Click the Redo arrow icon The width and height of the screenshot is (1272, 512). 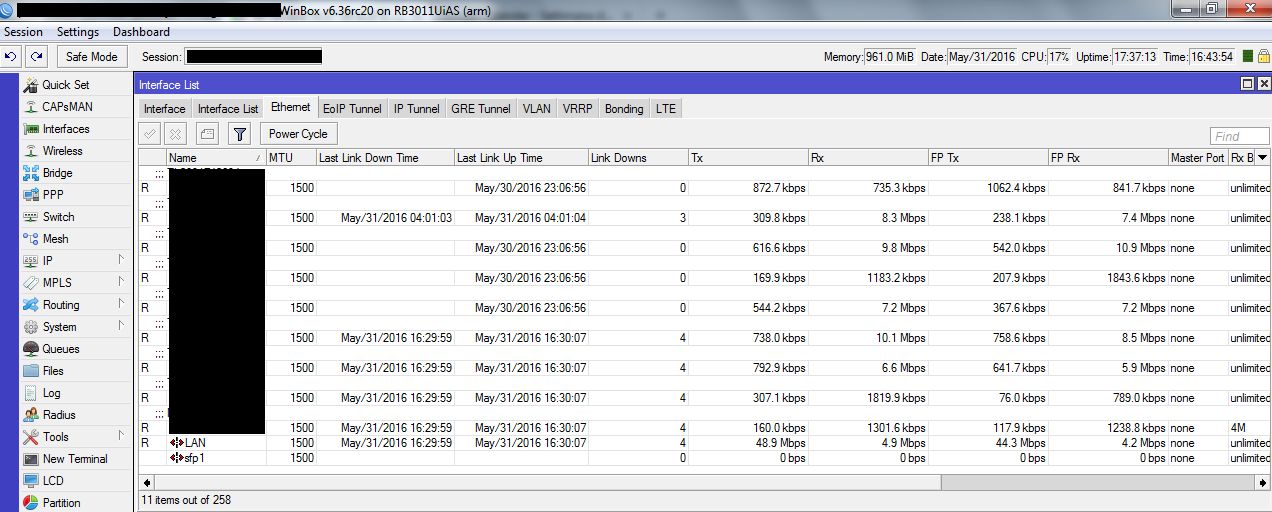[36, 57]
